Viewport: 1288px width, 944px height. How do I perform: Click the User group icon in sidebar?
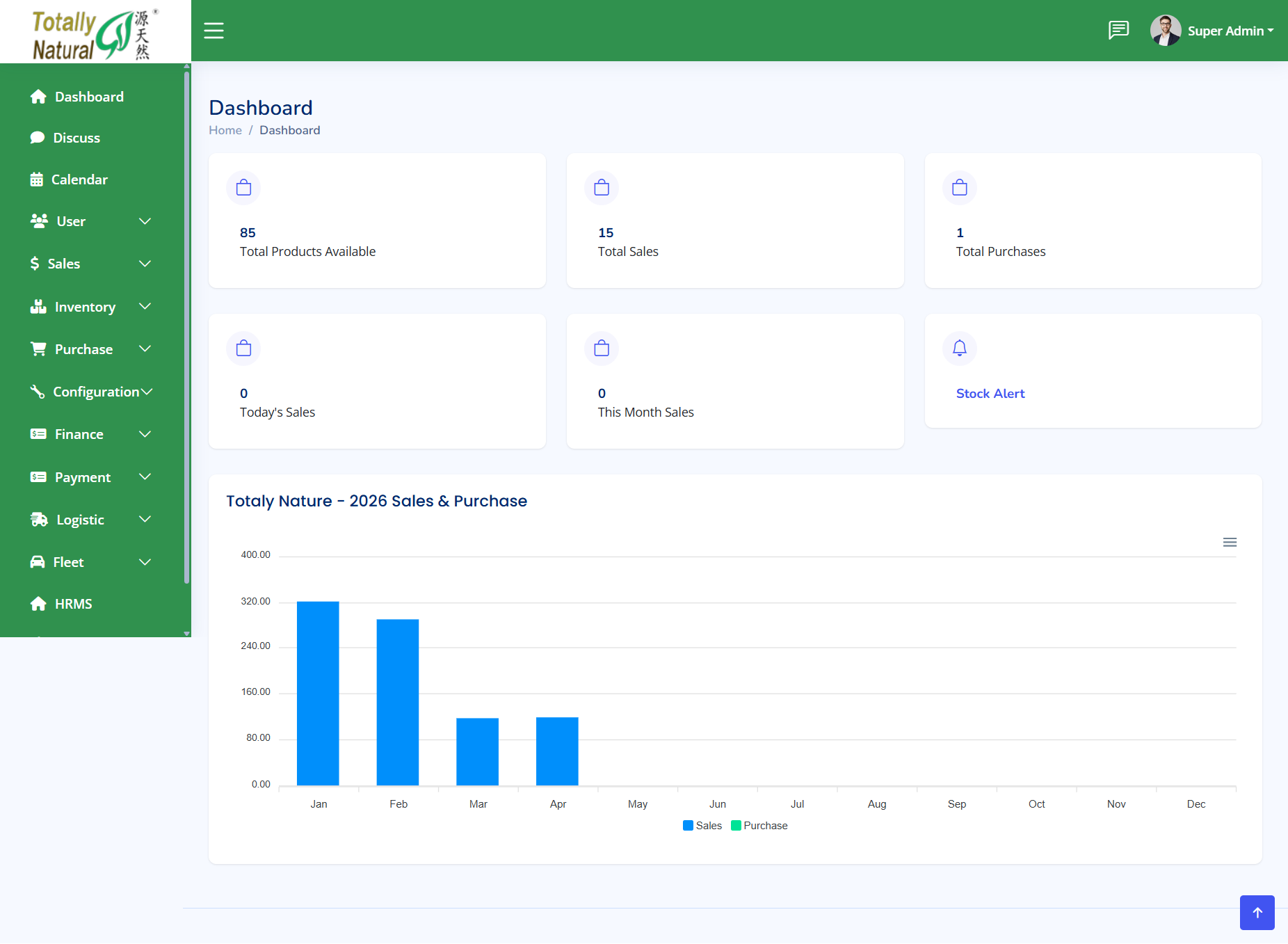(39, 221)
